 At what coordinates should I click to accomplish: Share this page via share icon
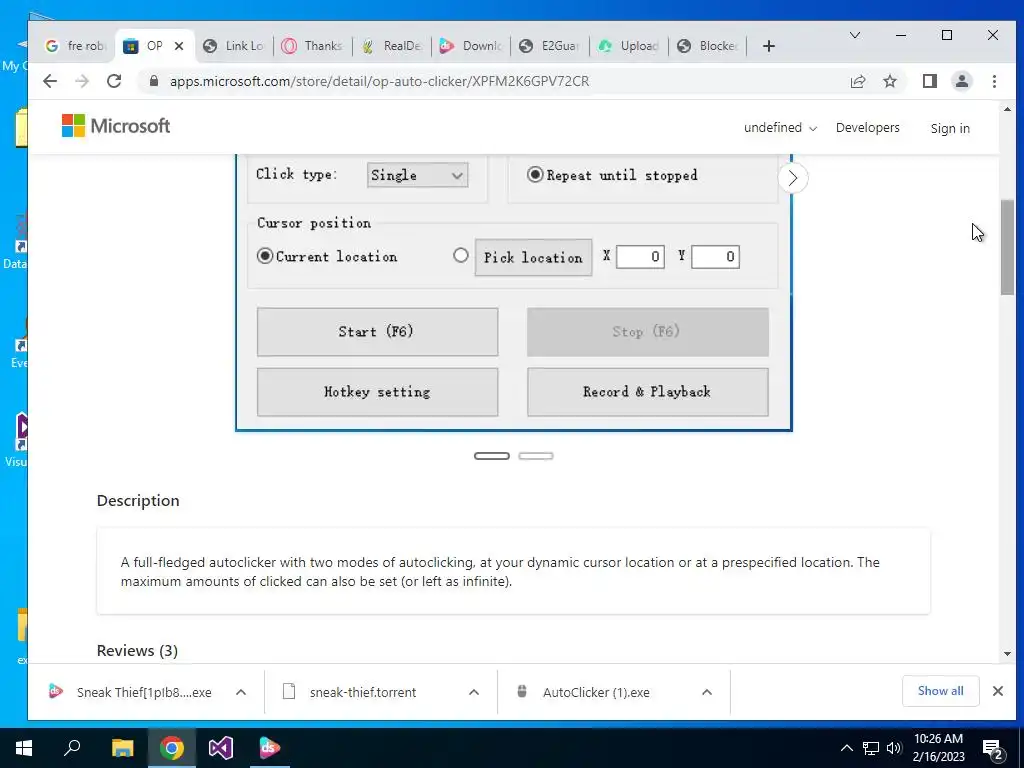tap(857, 81)
